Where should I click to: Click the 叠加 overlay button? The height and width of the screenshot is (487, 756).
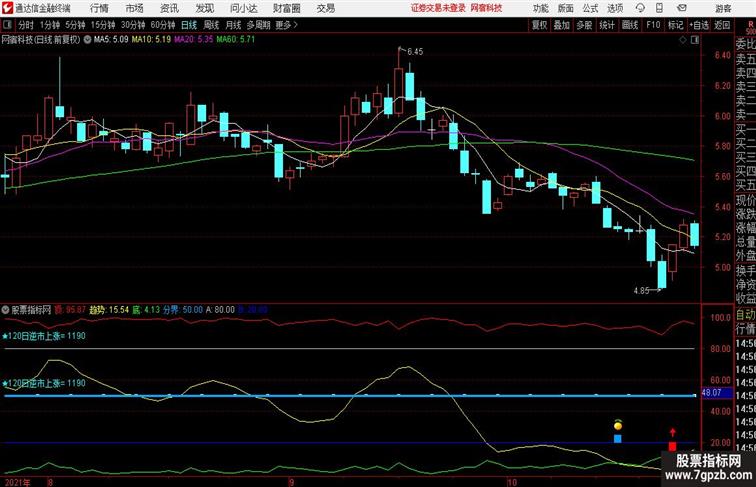(562, 25)
